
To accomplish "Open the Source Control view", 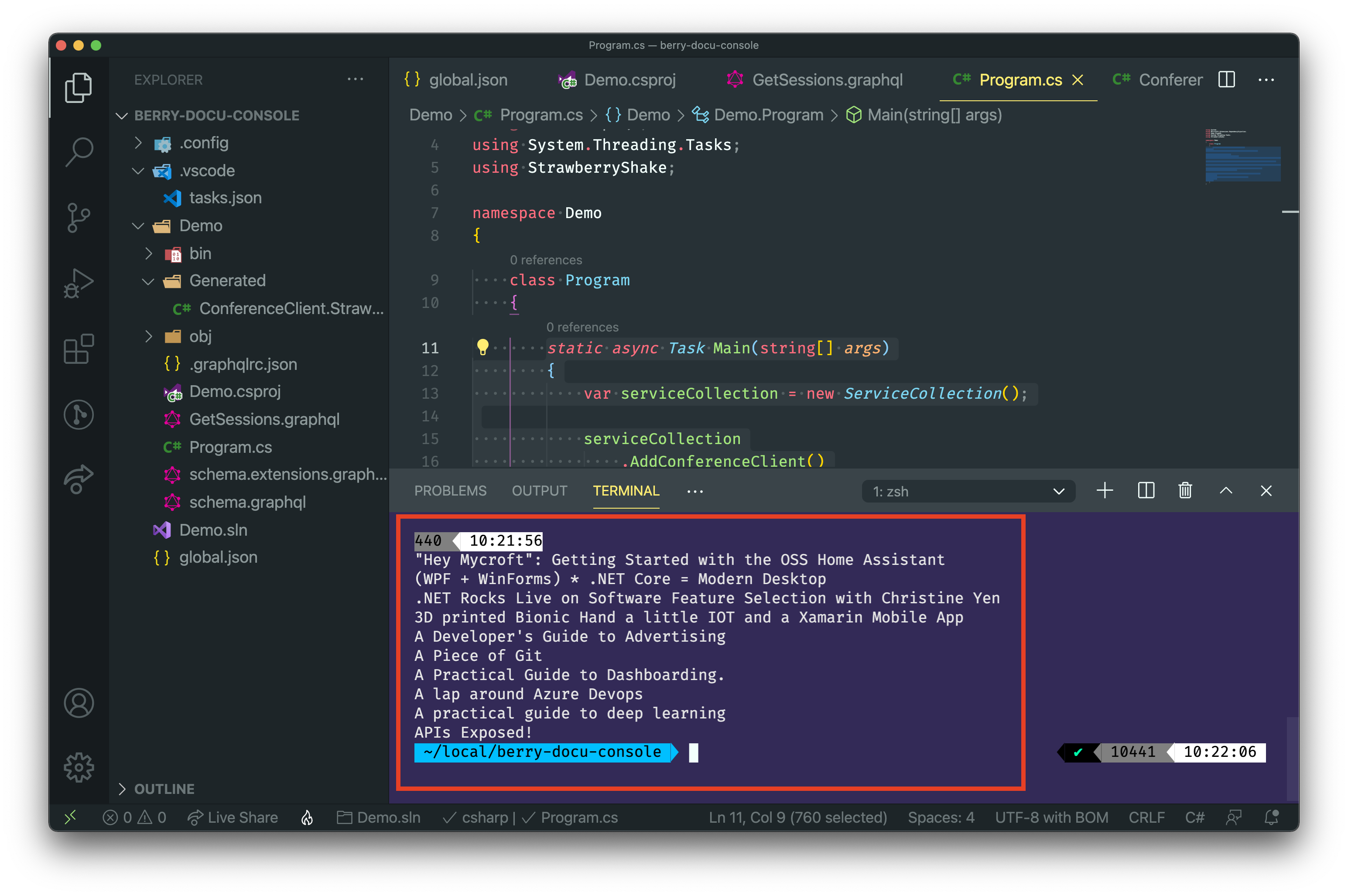I will (x=79, y=218).
